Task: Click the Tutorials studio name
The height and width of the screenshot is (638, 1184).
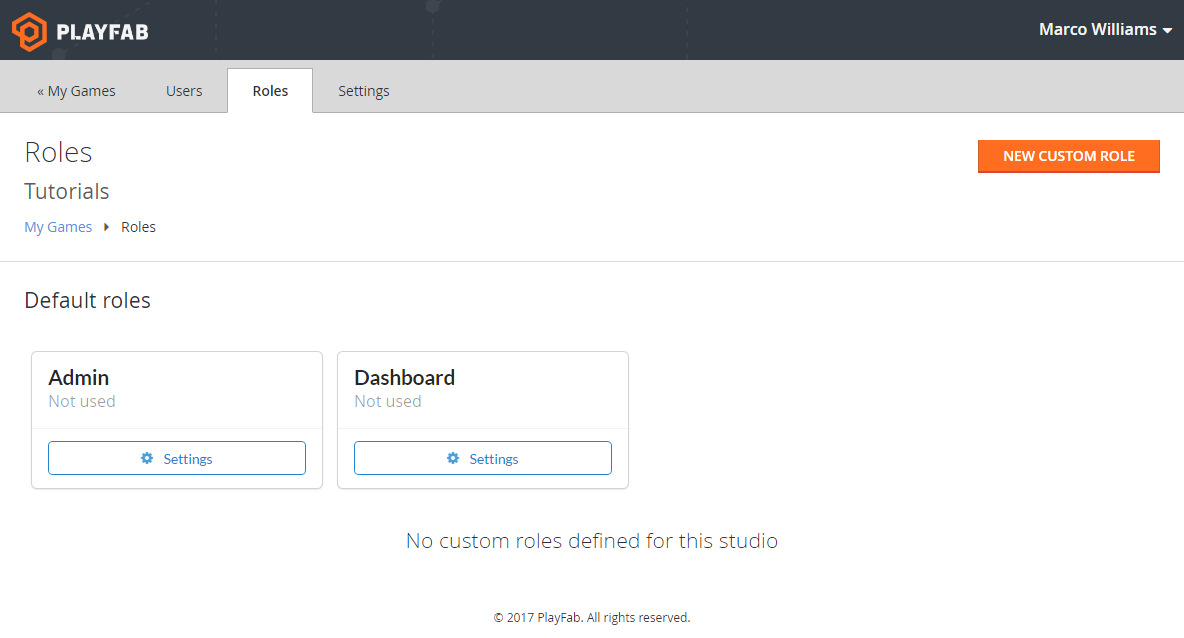Action: click(x=66, y=192)
